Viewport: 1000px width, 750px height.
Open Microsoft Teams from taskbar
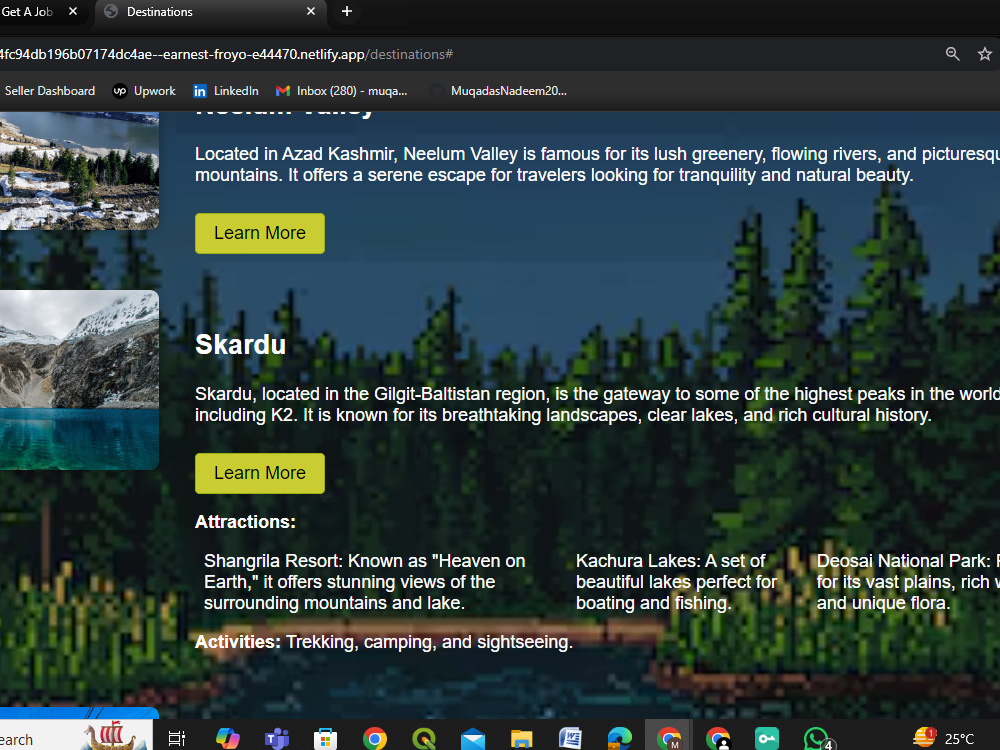coord(277,739)
